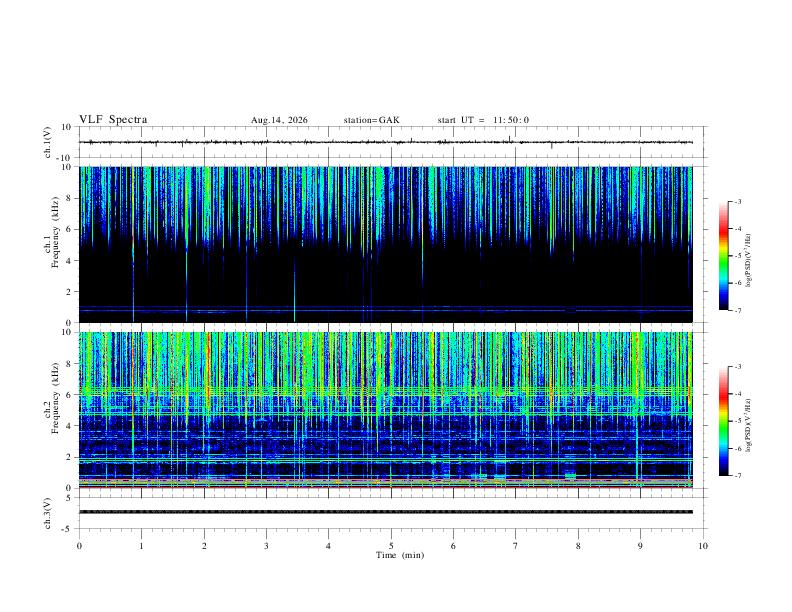Click the ch.3(V) axis label

47,513
